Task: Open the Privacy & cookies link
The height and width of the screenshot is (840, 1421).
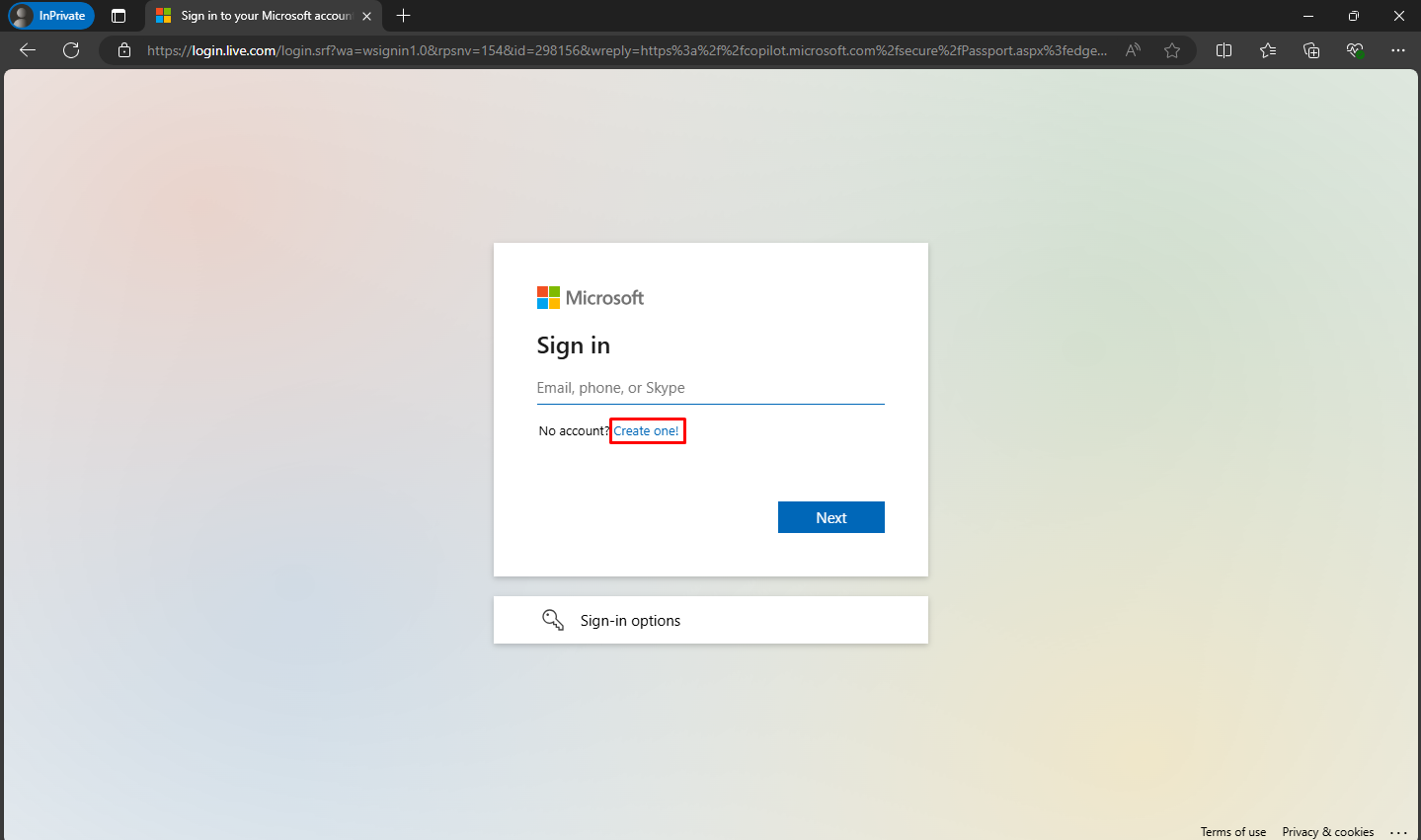Action: [1328, 832]
